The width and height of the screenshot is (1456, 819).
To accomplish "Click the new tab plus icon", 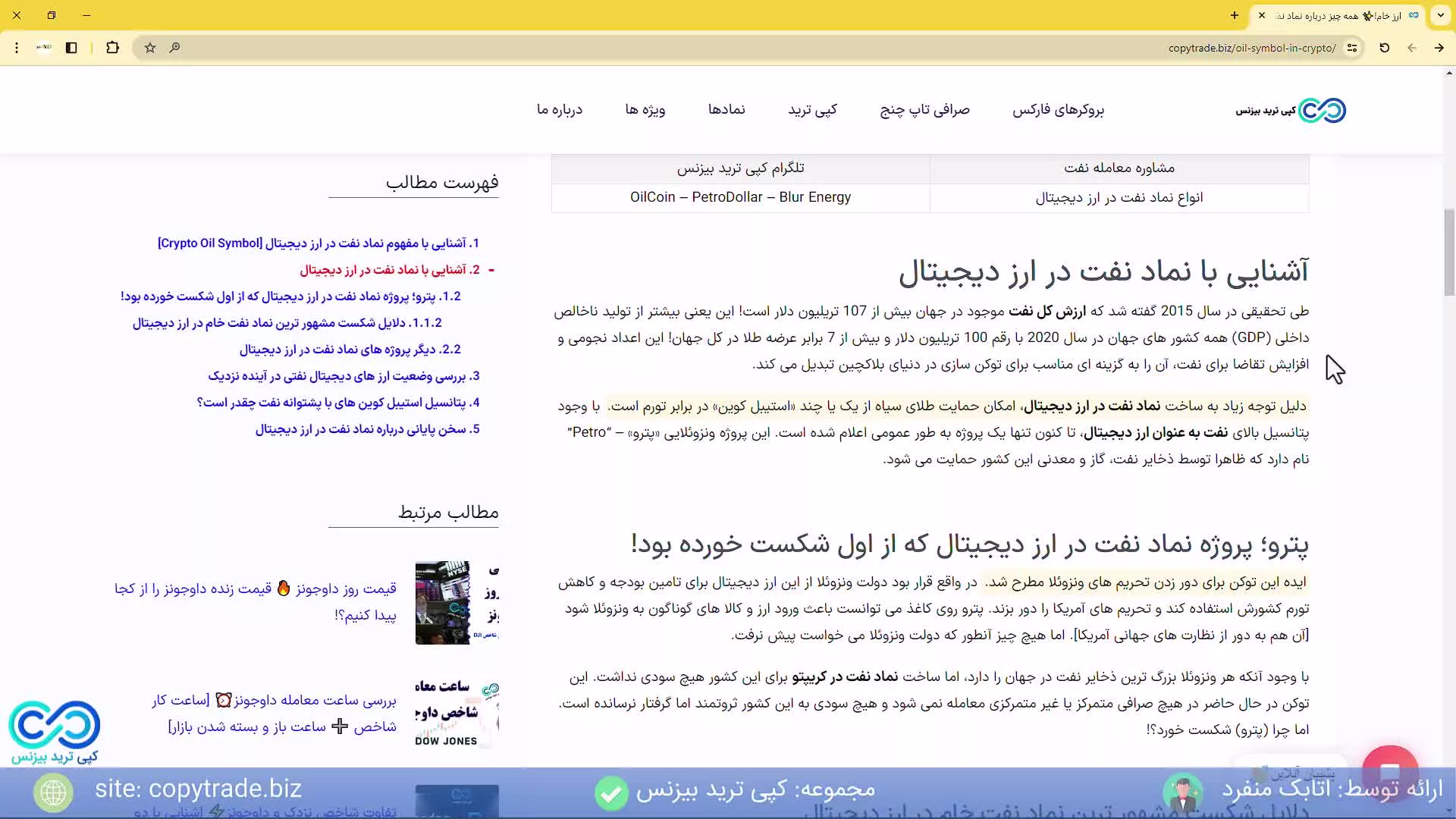I will pos(1234,14).
